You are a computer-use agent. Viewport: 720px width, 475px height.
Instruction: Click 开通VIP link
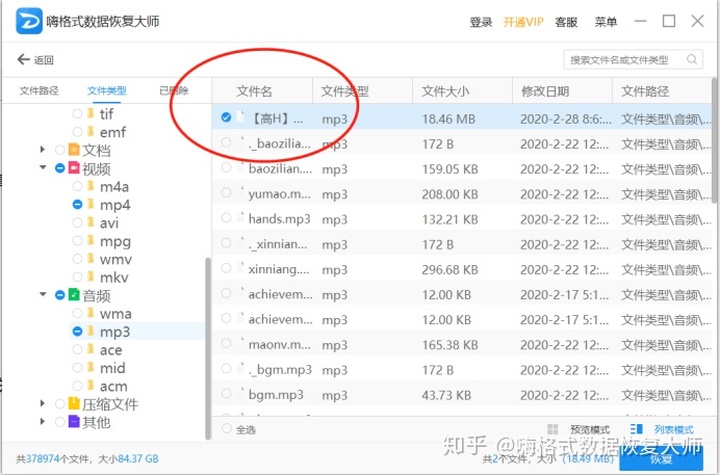523,22
